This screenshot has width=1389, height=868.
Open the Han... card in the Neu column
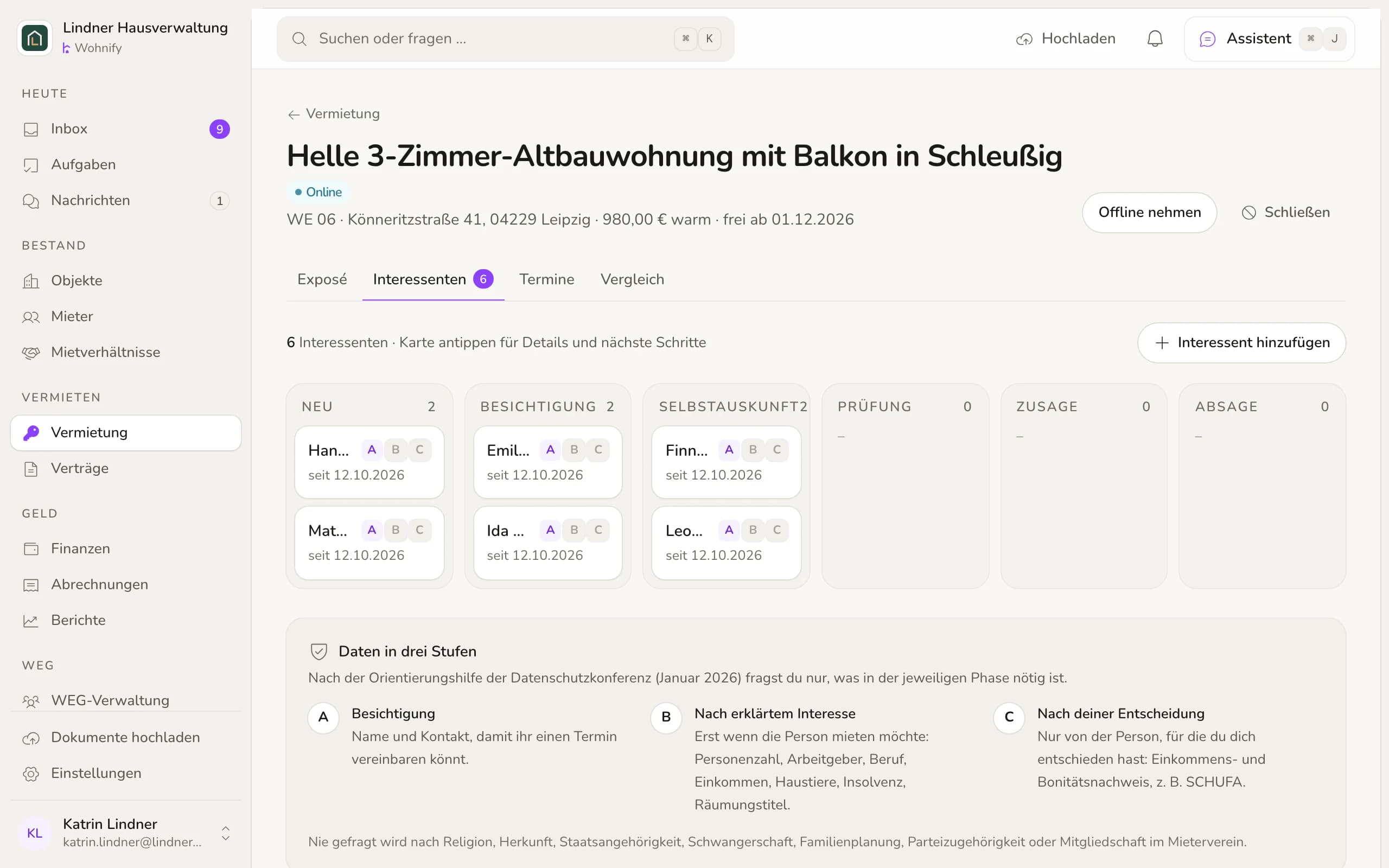click(369, 462)
